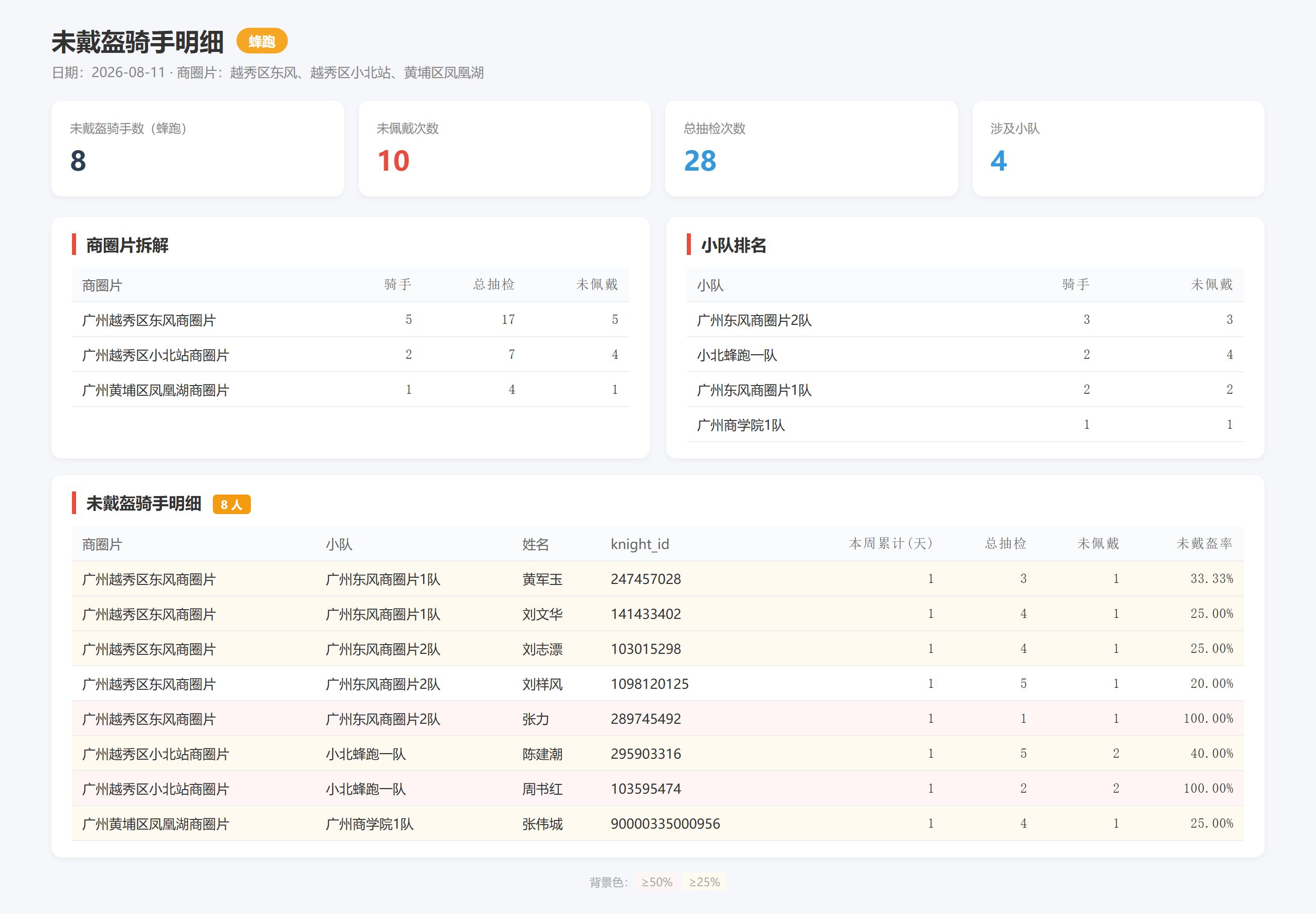Click the 100.00% rate for 张力
1316x914 pixels.
click(1209, 718)
